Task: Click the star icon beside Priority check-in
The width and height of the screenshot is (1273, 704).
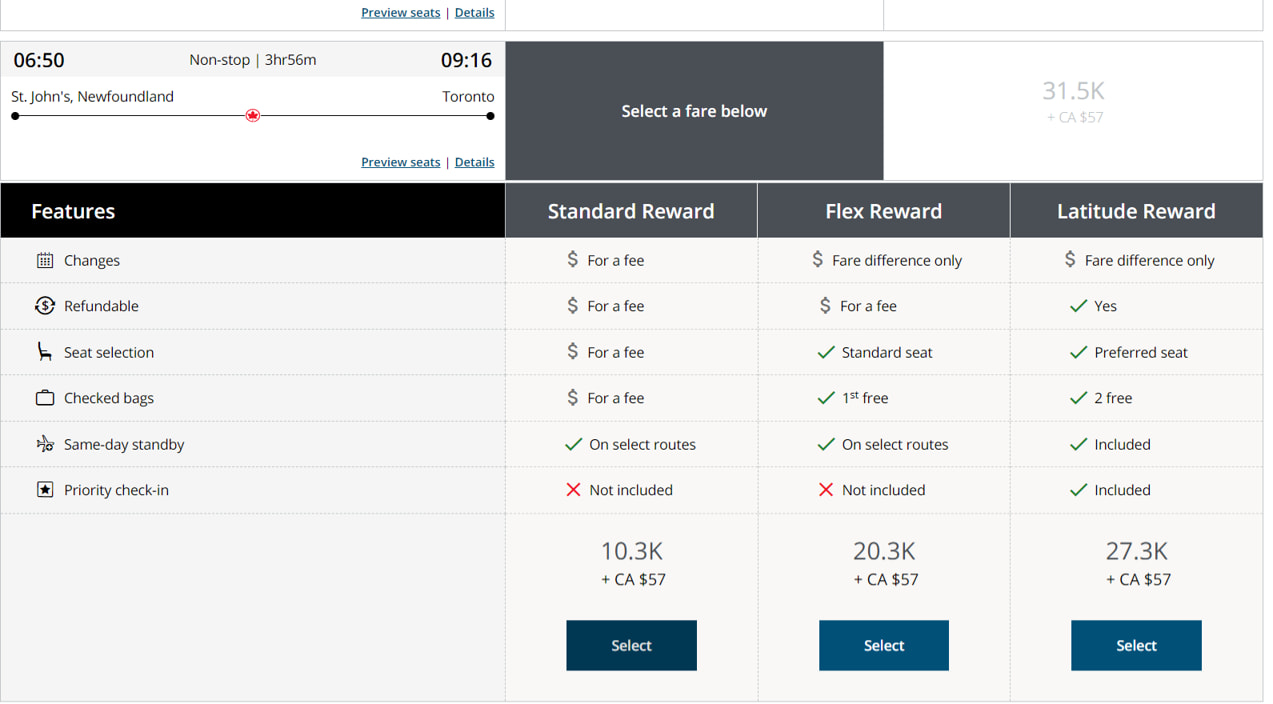Action: click(x=45, y=490)
